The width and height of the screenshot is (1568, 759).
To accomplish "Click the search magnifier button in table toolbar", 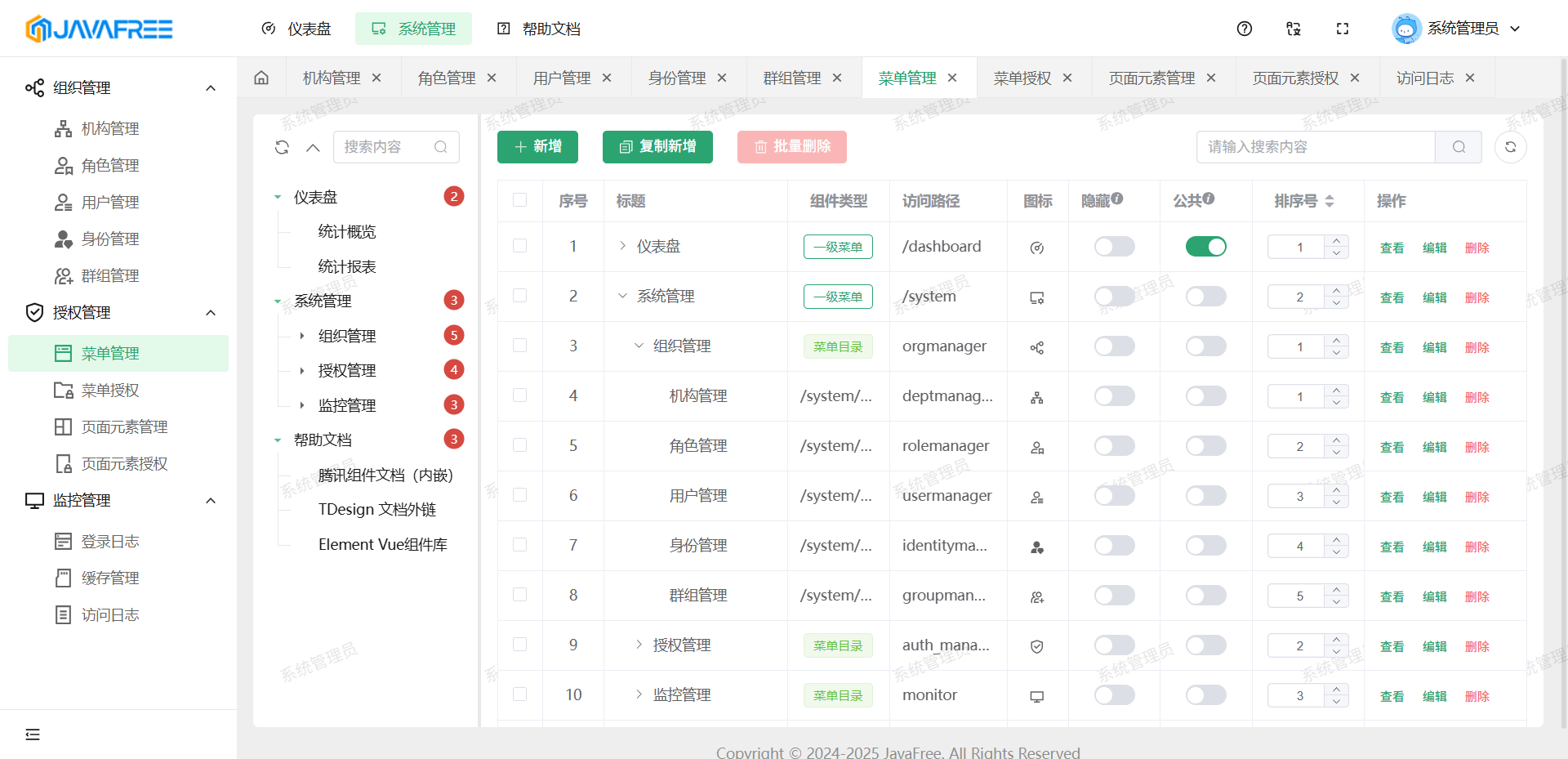I will (x=1459, y=147).
